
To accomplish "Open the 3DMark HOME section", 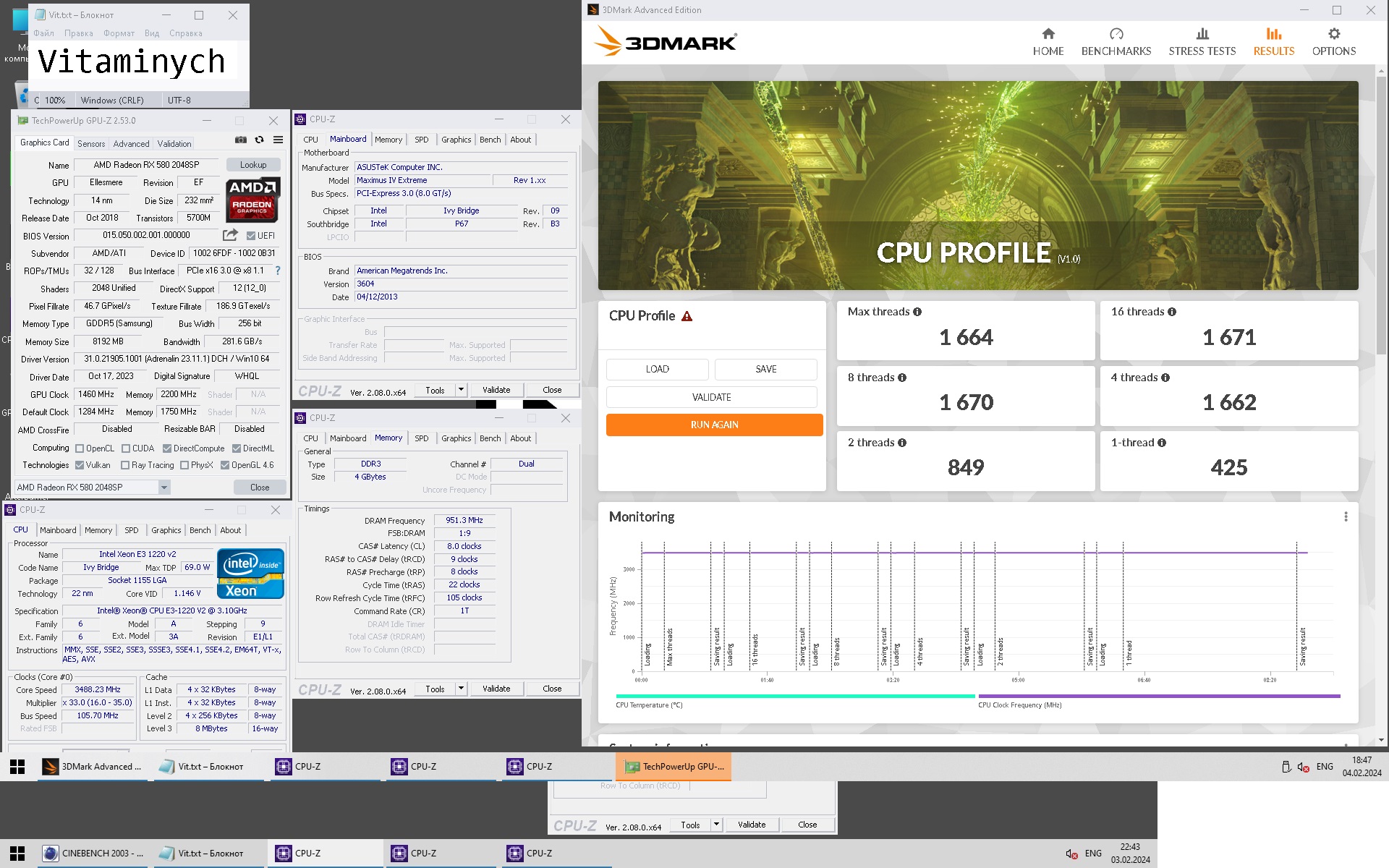I will pos(1048,42).
